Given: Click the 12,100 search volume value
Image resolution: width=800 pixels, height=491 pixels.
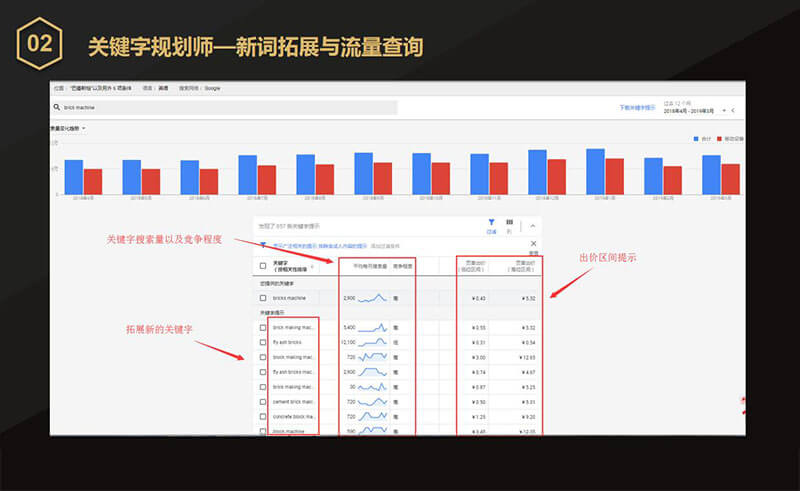Looking at the screenshot, I should click(348, 342).
